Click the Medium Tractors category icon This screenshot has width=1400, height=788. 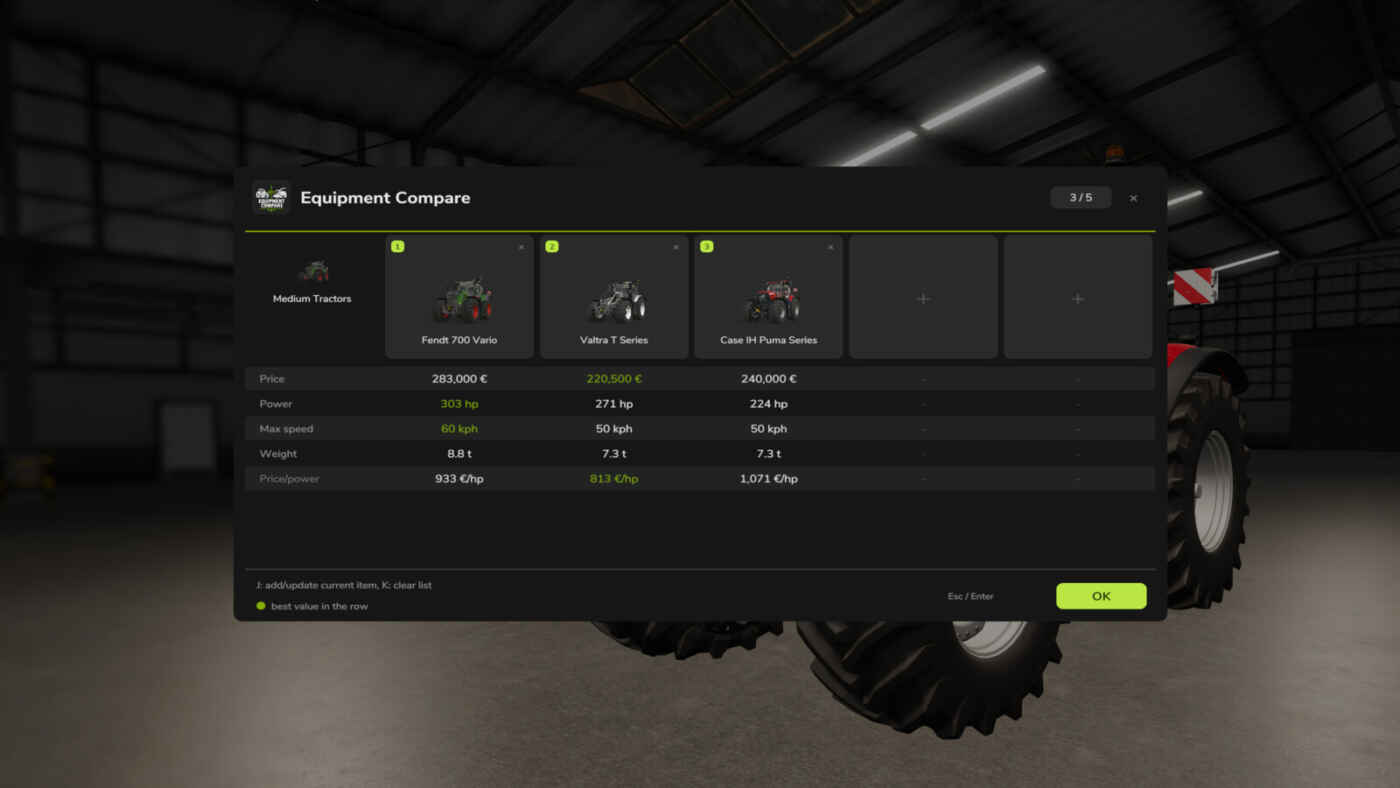313,271
